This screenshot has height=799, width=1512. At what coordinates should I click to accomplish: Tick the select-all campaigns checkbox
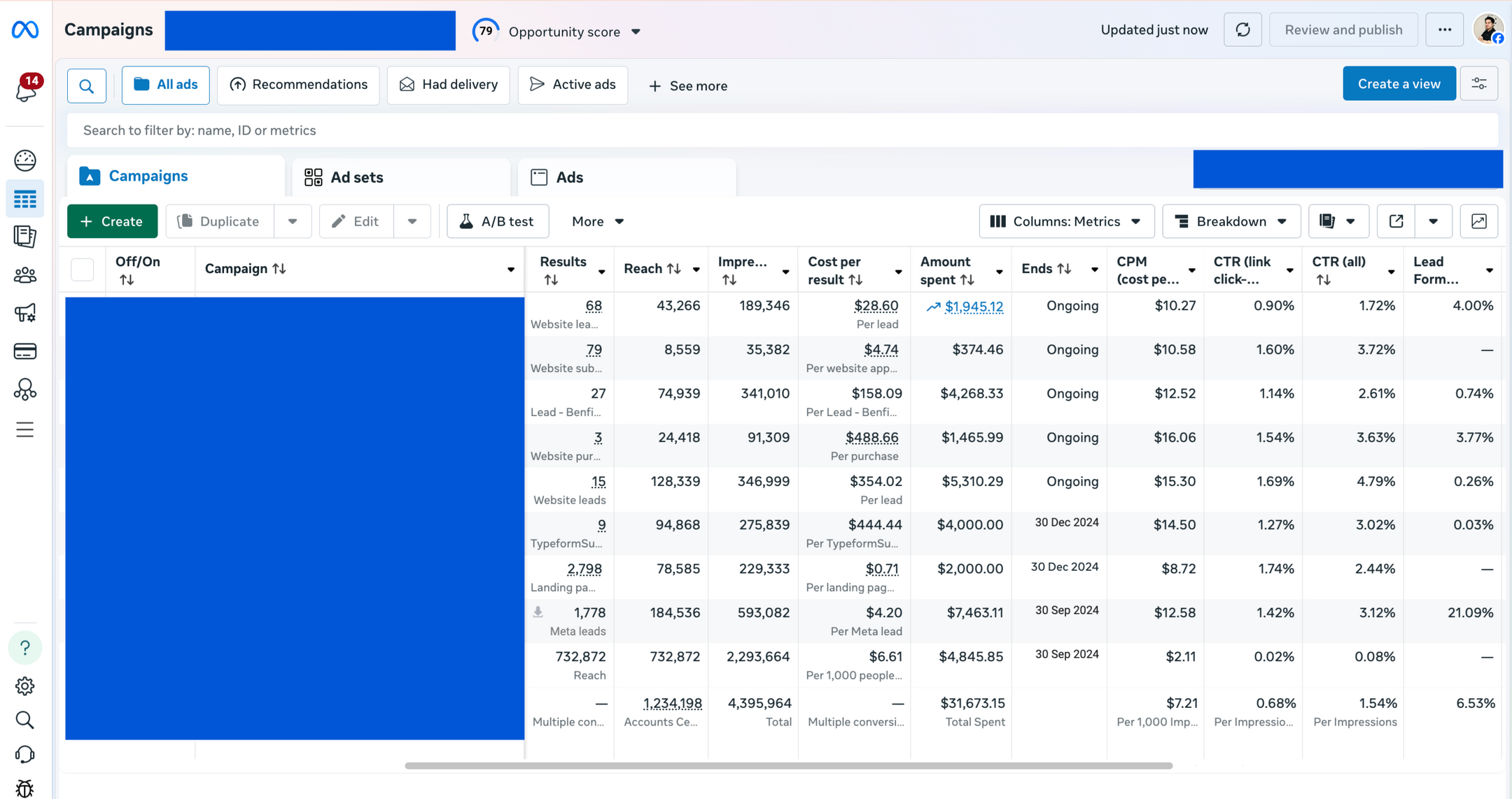coord(83,270)
